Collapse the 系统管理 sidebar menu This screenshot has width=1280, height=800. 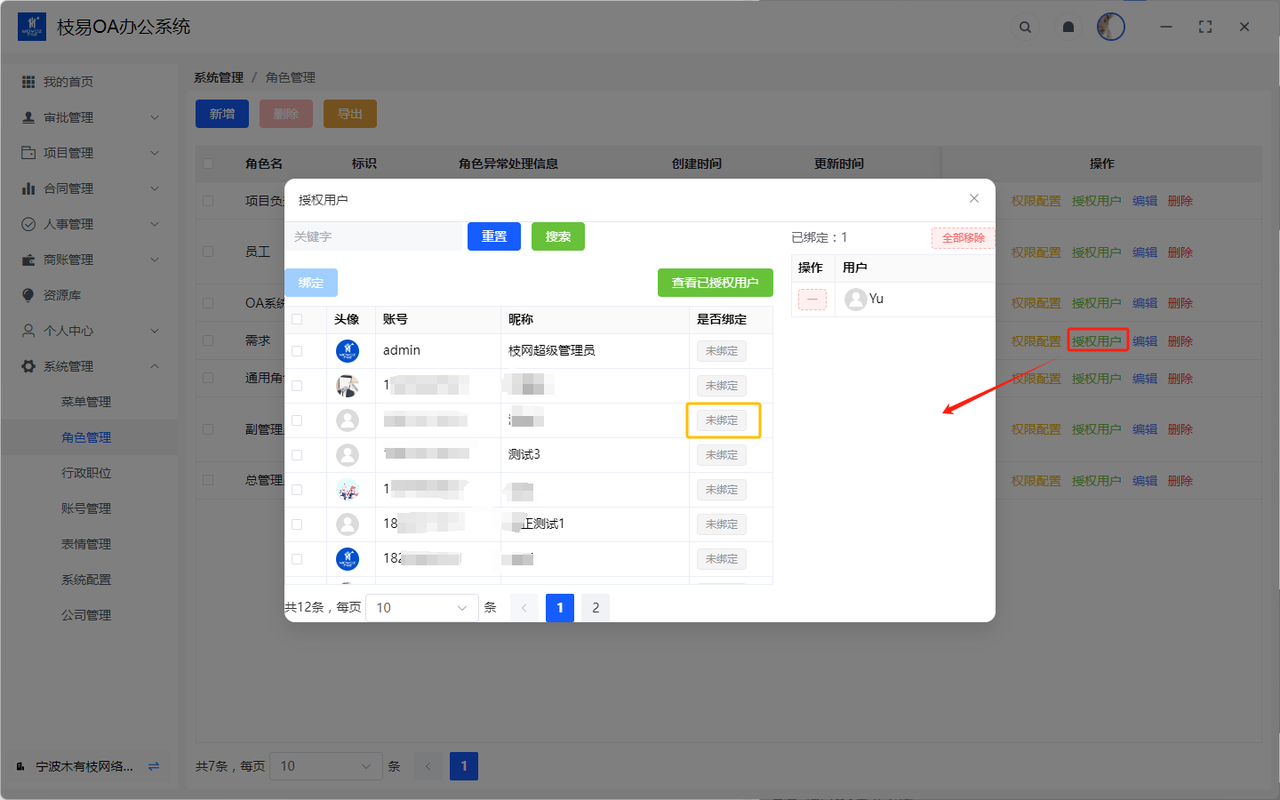[x=90, y=366]
